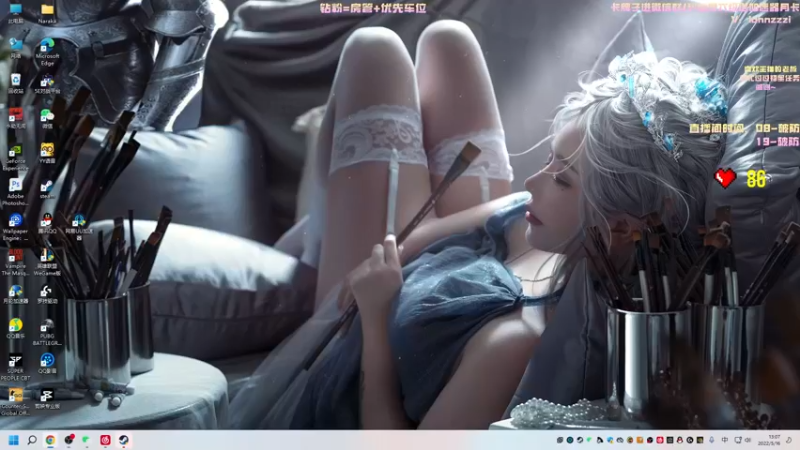Select the Wallpaper Engine desktop icon
Viewport: 800px width, 450px height.
[x=15, y=227]
